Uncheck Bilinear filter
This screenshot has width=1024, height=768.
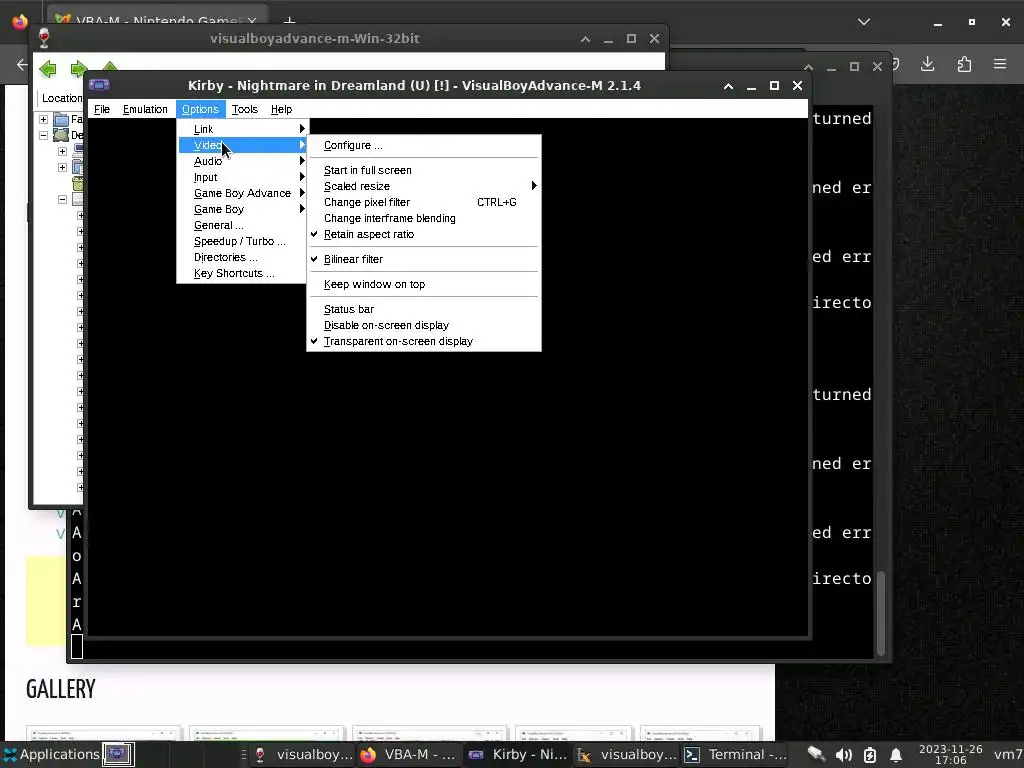click(x=424, y=259)
